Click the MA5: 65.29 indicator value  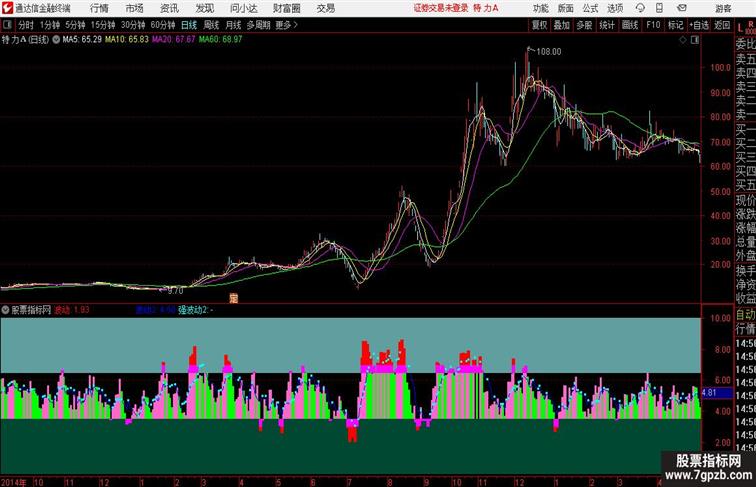(82, 40)
